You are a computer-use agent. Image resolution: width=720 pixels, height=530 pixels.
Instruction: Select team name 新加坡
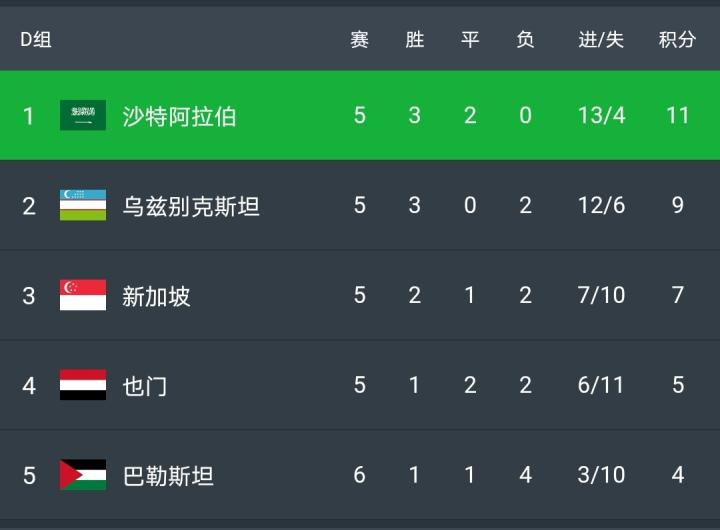click(156, 296)
